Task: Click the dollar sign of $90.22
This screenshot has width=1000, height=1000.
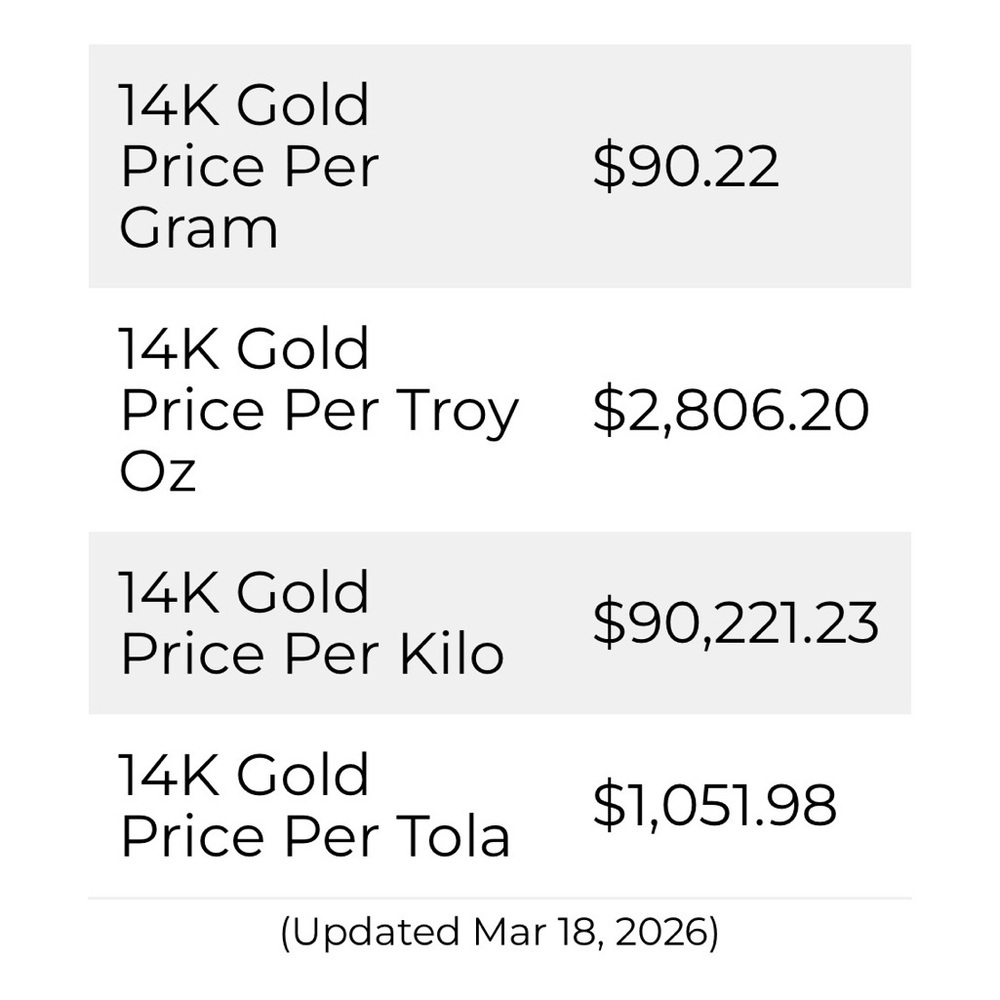Action: click(x=609, y=166)
